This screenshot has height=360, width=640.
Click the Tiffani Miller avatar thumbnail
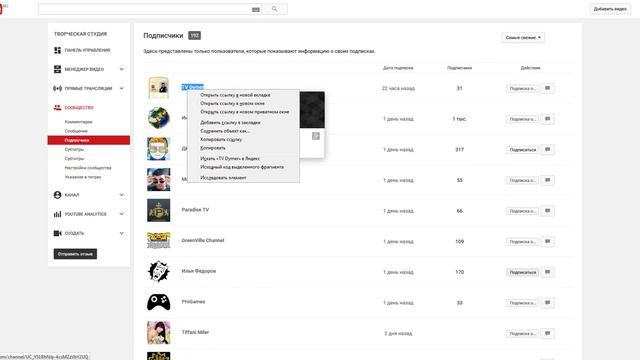click(x=158, y=333)
